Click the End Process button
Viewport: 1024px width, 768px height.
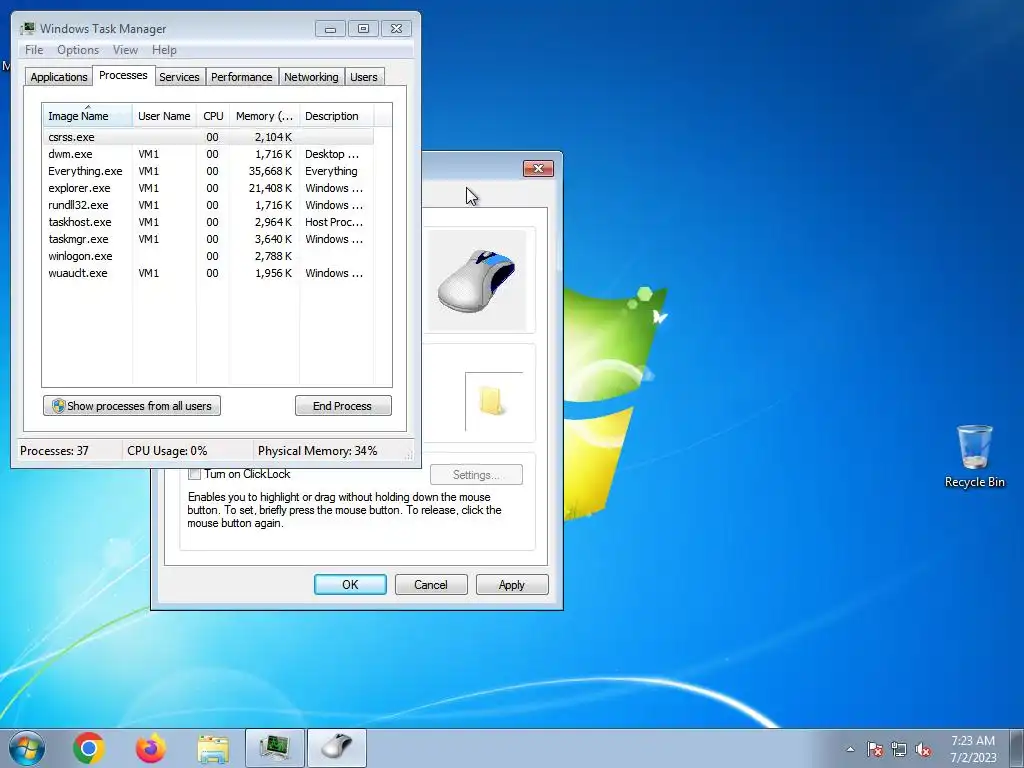tap(343, 406)
